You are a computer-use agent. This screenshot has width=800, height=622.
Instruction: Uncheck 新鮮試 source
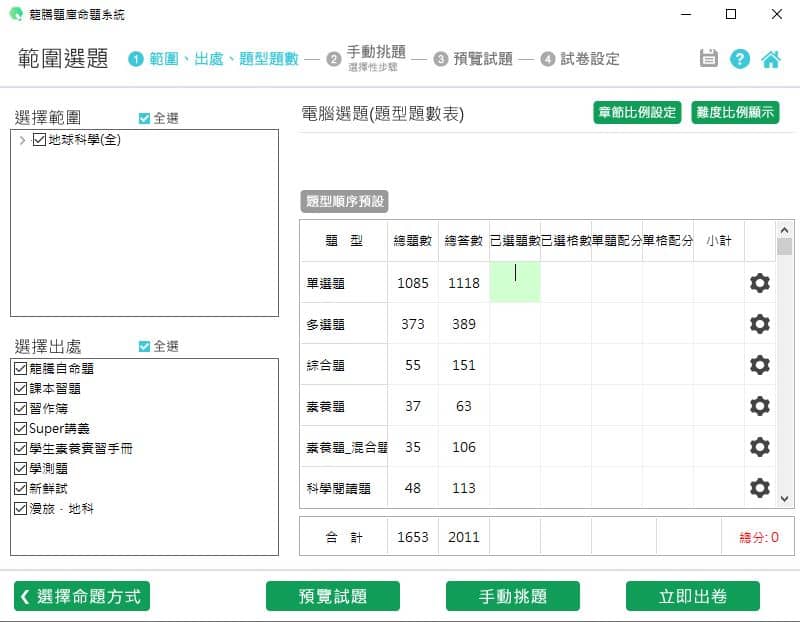tap(20, 488)
